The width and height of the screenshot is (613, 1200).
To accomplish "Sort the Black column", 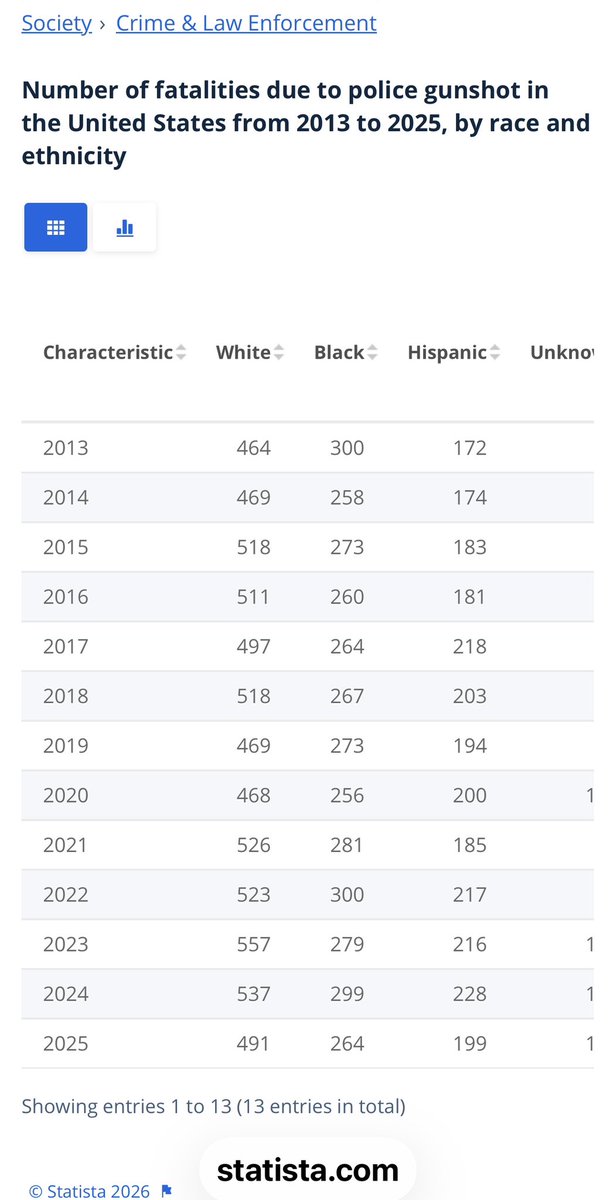I will [x=372, y=353].
